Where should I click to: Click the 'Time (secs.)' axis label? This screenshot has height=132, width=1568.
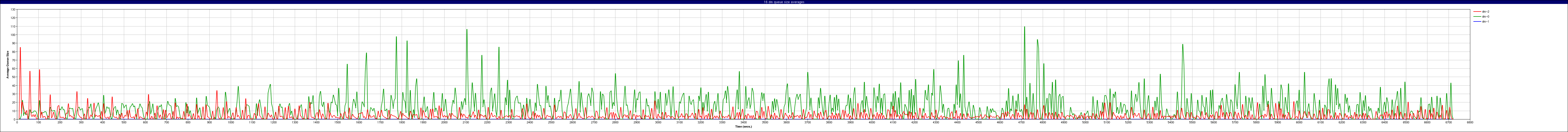743,126
